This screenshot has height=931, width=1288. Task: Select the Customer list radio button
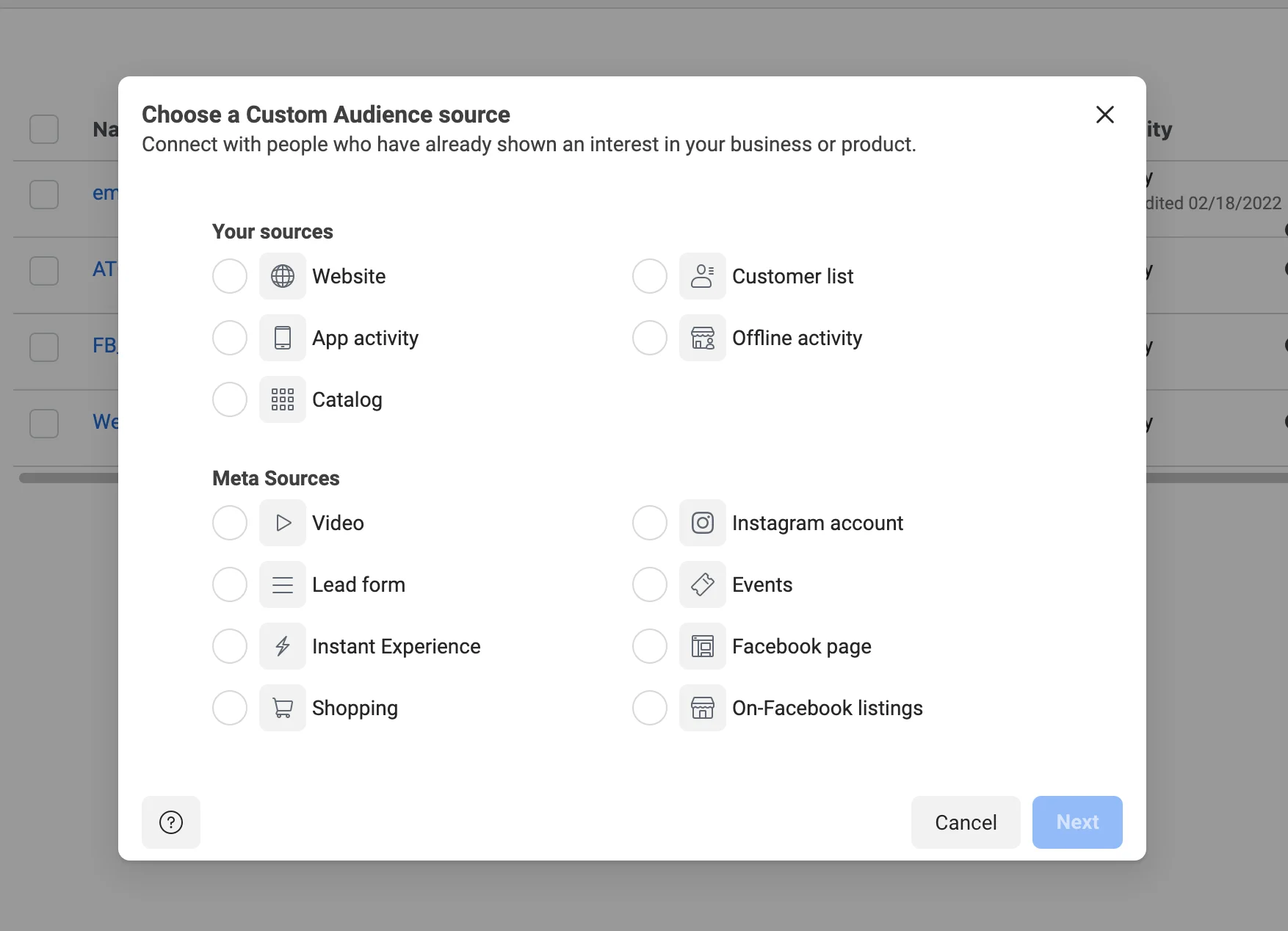(650, 276)
